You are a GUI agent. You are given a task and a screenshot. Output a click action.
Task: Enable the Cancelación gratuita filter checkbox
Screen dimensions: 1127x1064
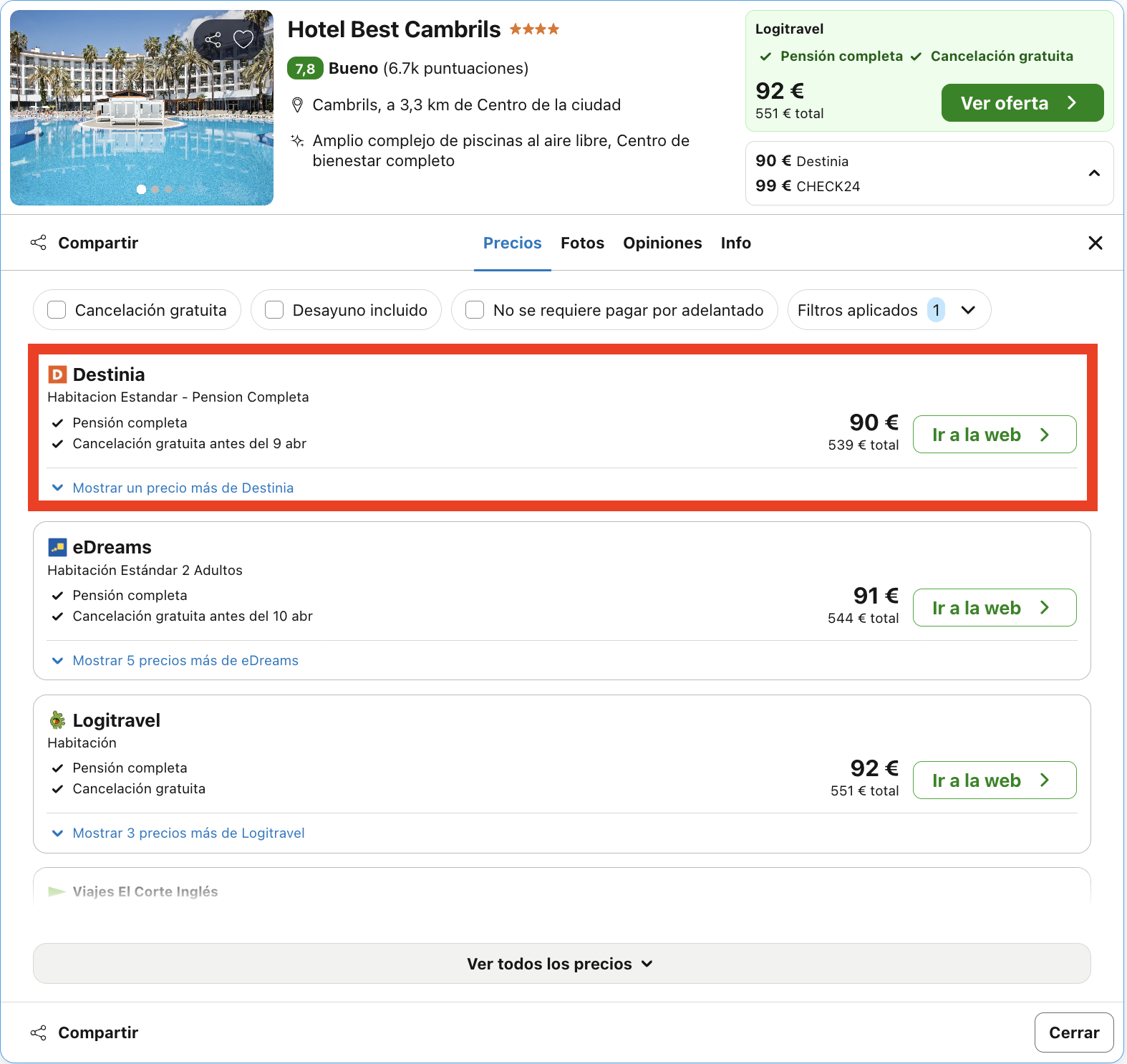click(57, 310)
